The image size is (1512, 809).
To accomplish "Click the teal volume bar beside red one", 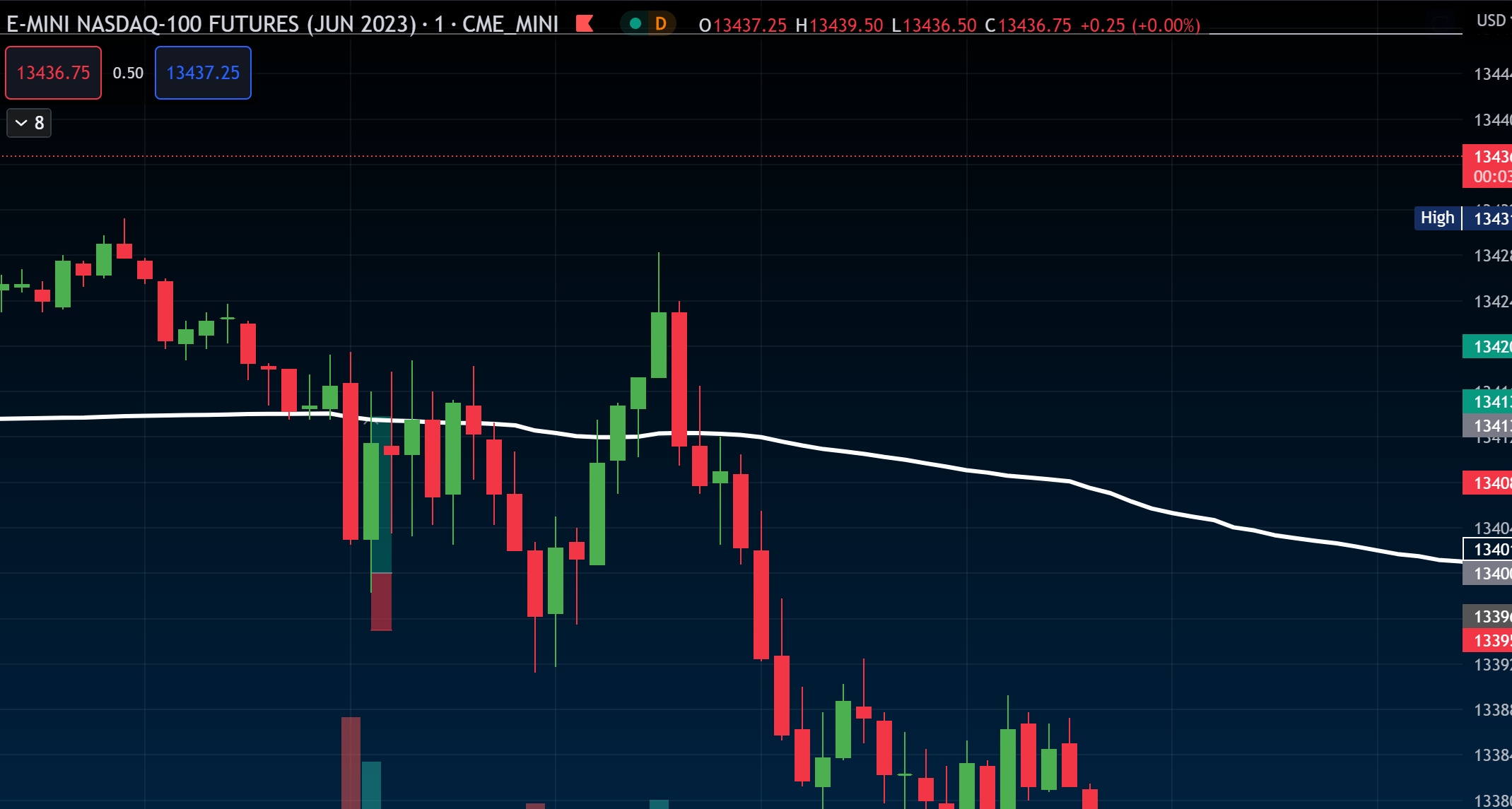I will click(371, 785).
